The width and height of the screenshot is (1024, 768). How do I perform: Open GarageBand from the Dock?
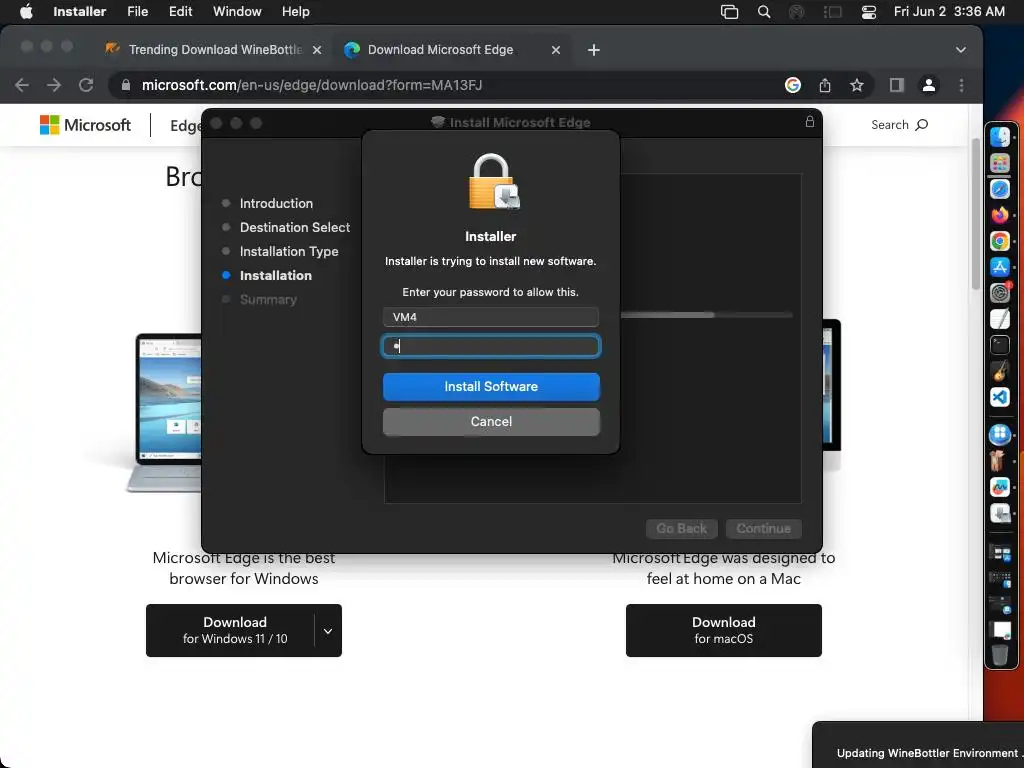(x=1000, y=371)
